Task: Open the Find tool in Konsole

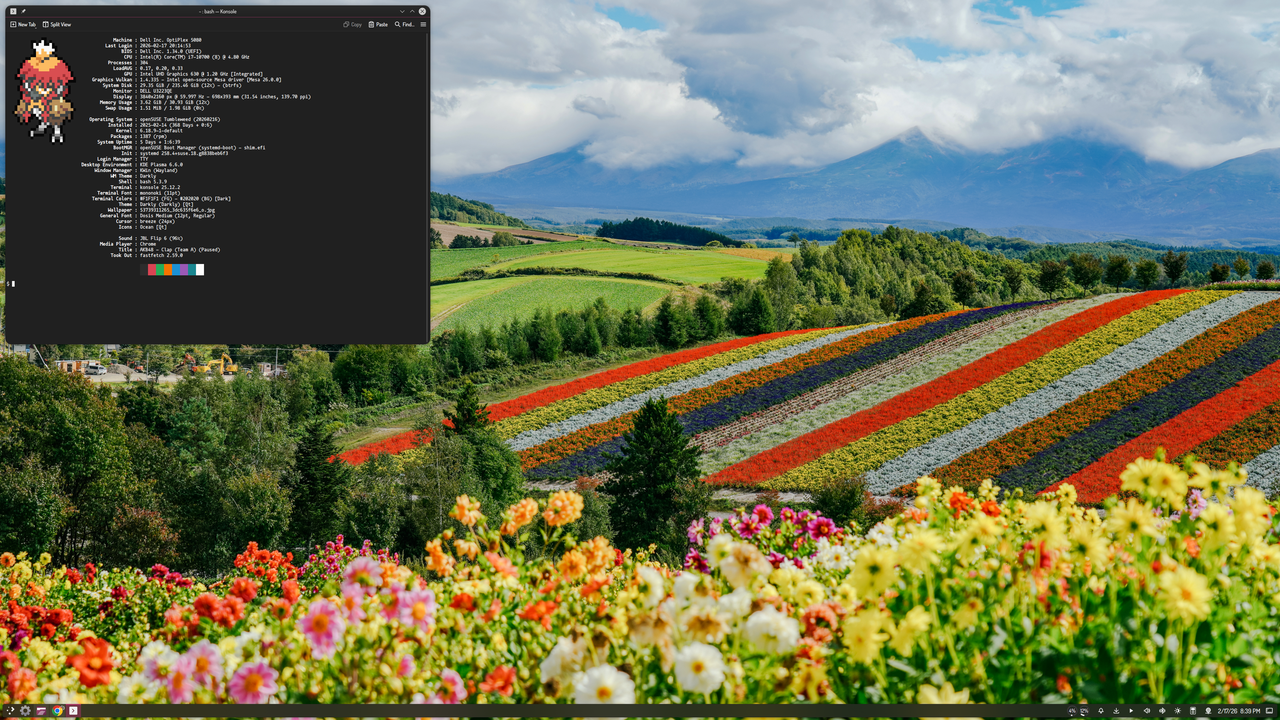Action: click(403, 24)
